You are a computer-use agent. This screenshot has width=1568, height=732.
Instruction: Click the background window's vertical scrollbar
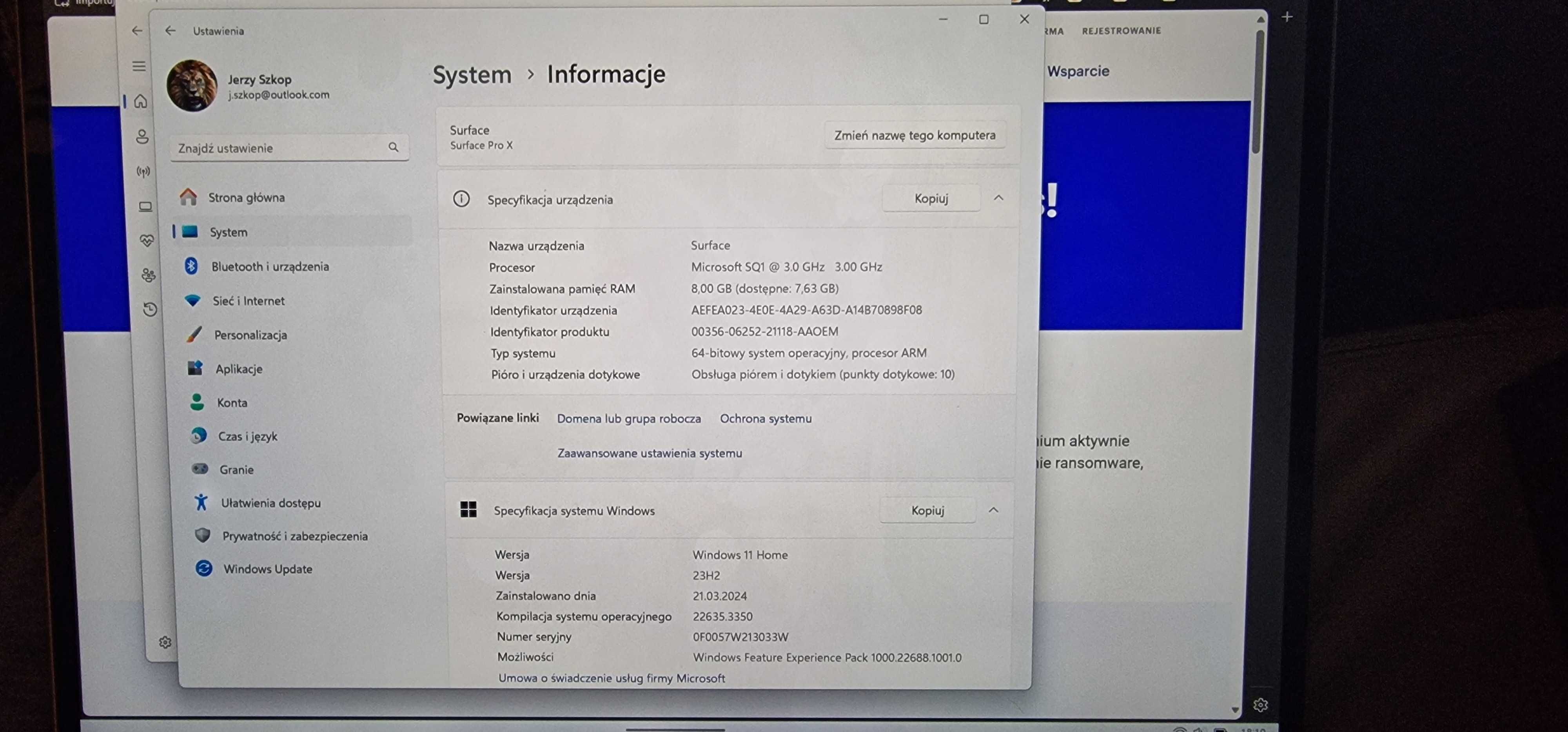pyautogui.click(x=1258, y=91)
